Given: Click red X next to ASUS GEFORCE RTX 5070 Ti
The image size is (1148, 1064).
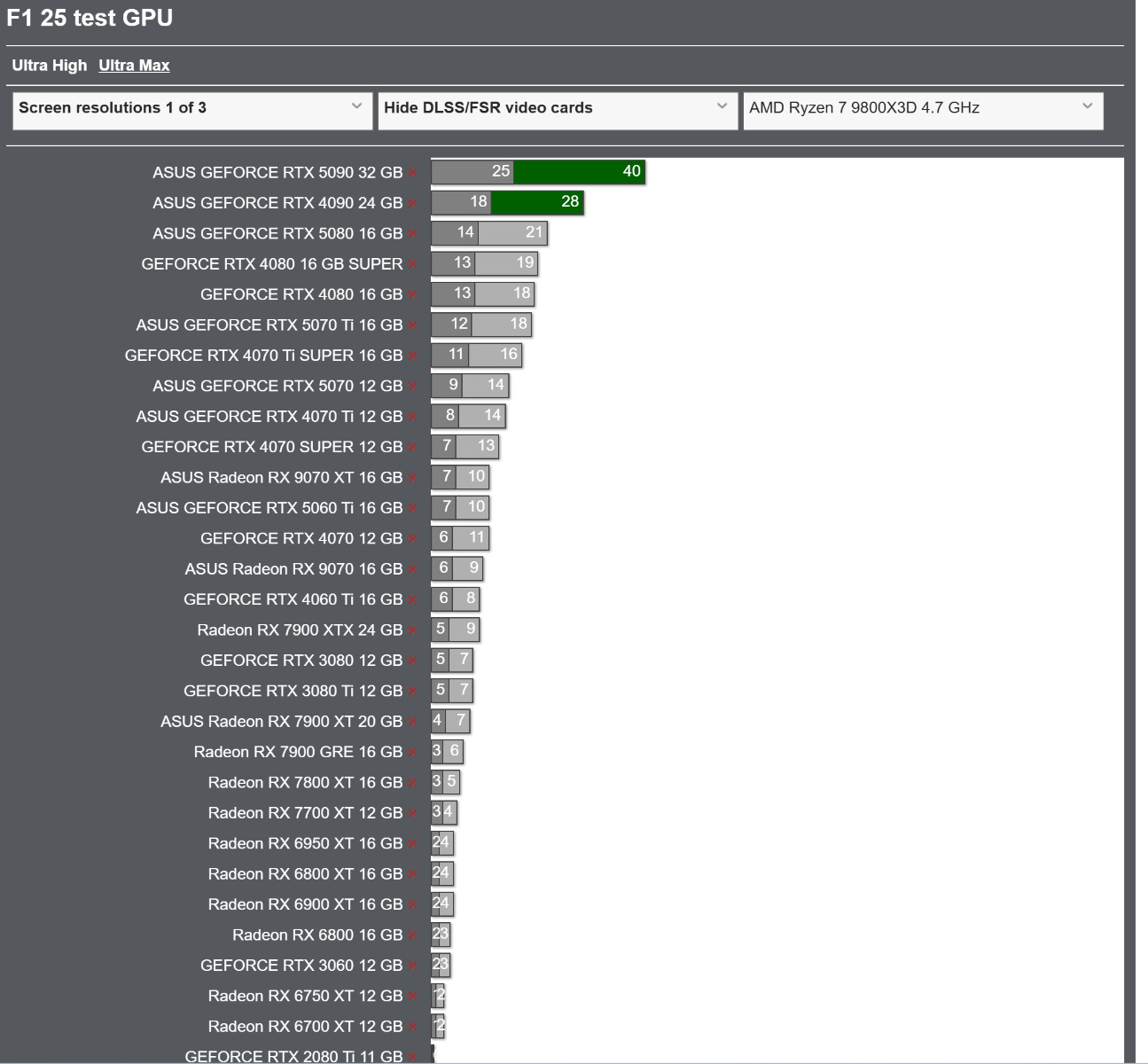Looking at the screenshot, I should click(x=413, y=326).
